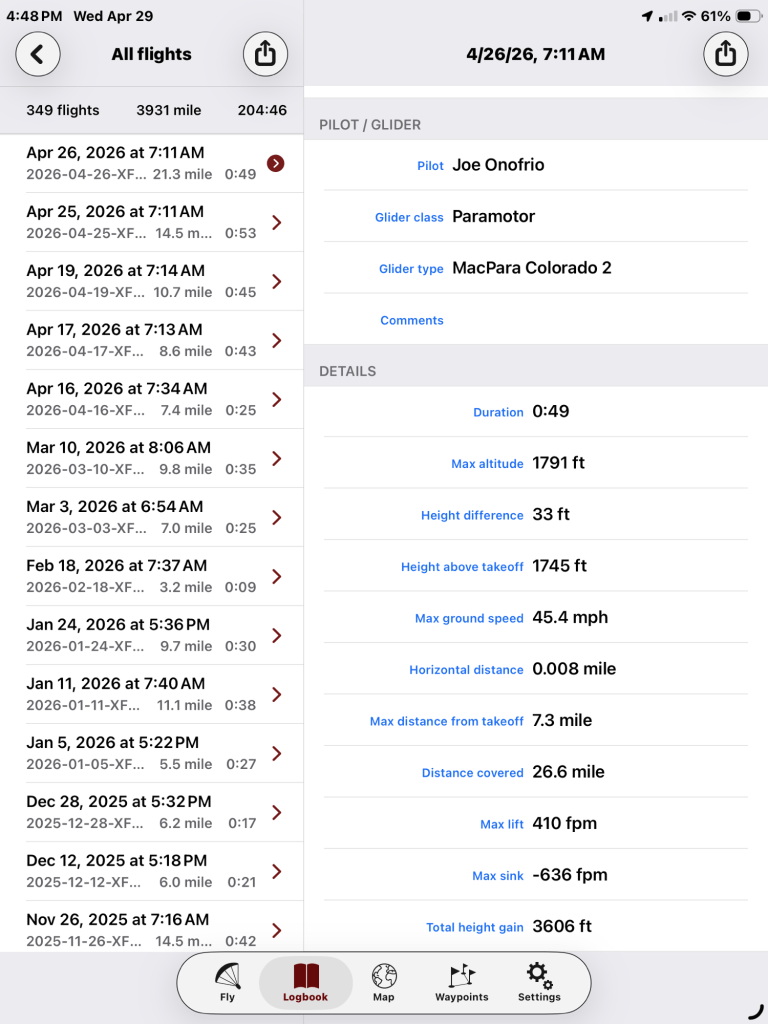Open the Waypoints flags tab
Screen dimensions: 768x1024
(x=461, y=982)
